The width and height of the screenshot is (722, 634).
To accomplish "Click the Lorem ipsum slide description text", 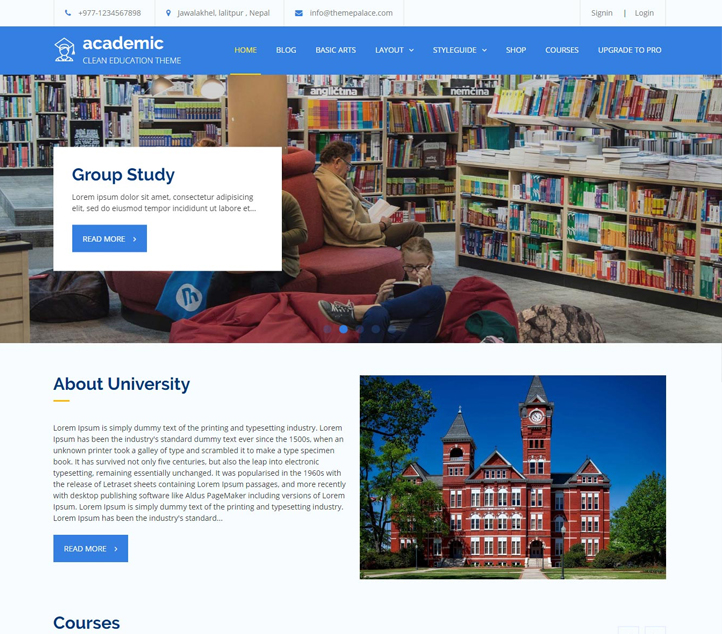I will 164,203.
